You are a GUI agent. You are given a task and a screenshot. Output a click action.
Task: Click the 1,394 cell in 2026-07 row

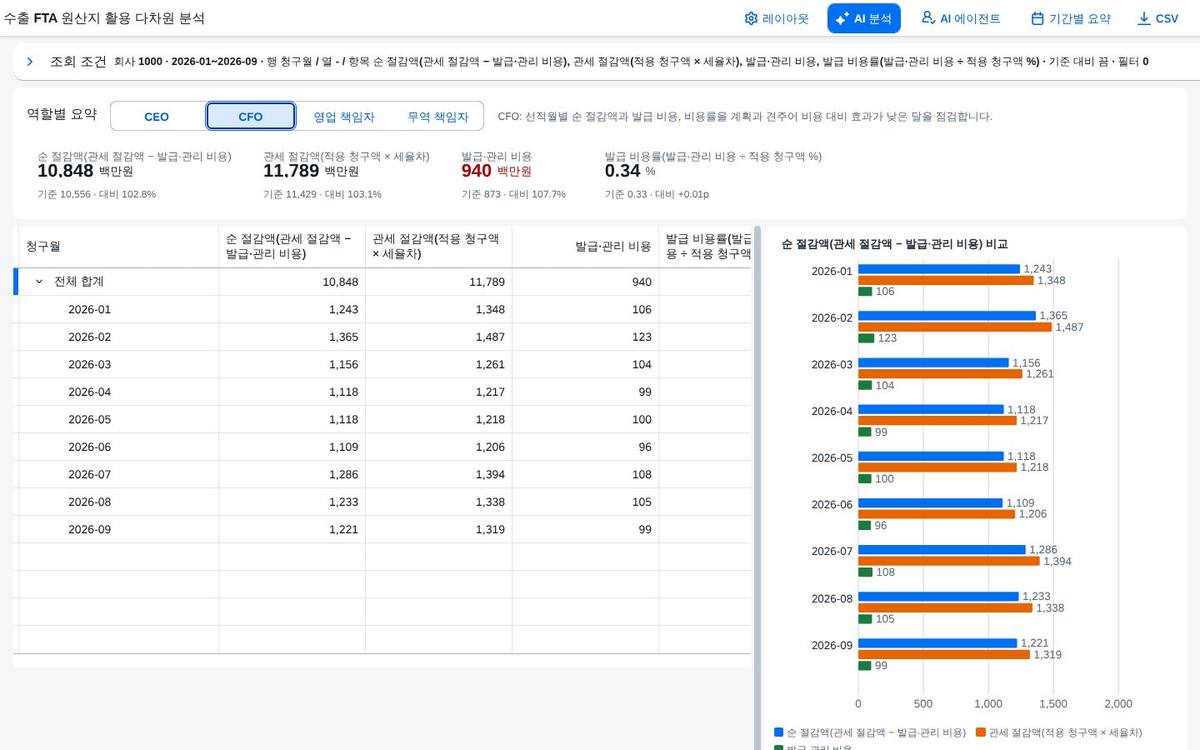[439, 474]
